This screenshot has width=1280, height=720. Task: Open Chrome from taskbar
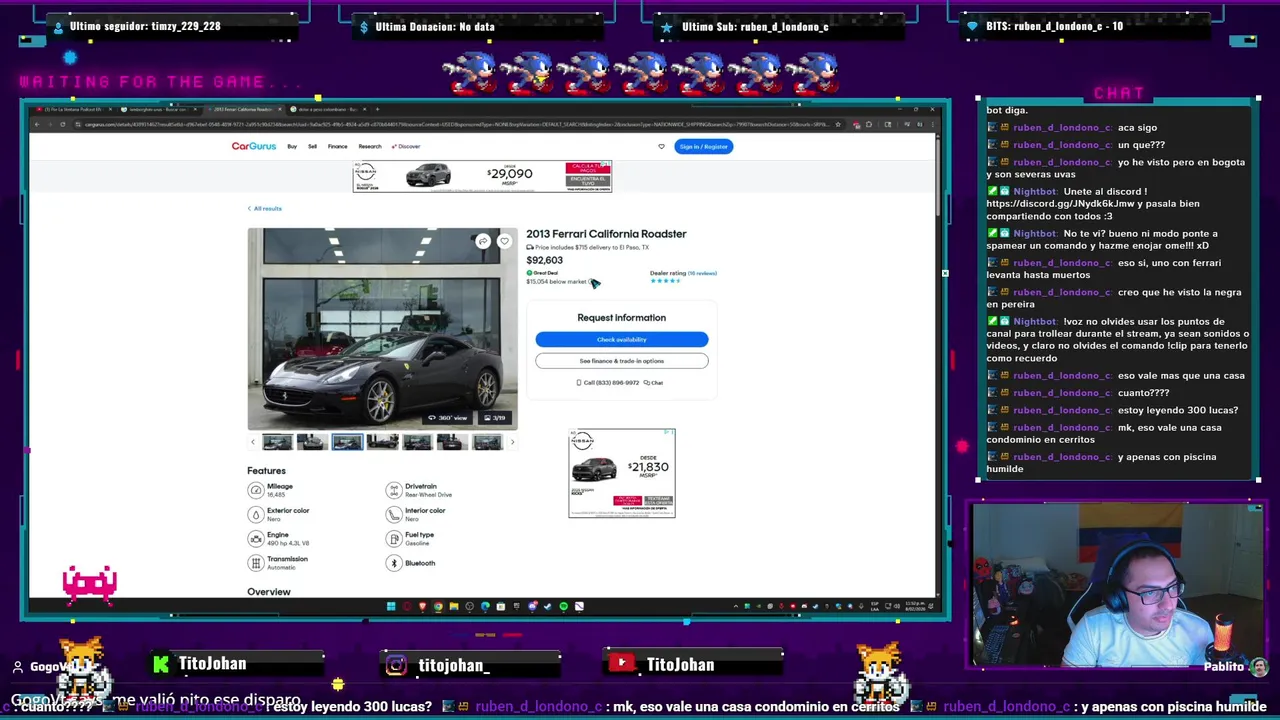438,606
